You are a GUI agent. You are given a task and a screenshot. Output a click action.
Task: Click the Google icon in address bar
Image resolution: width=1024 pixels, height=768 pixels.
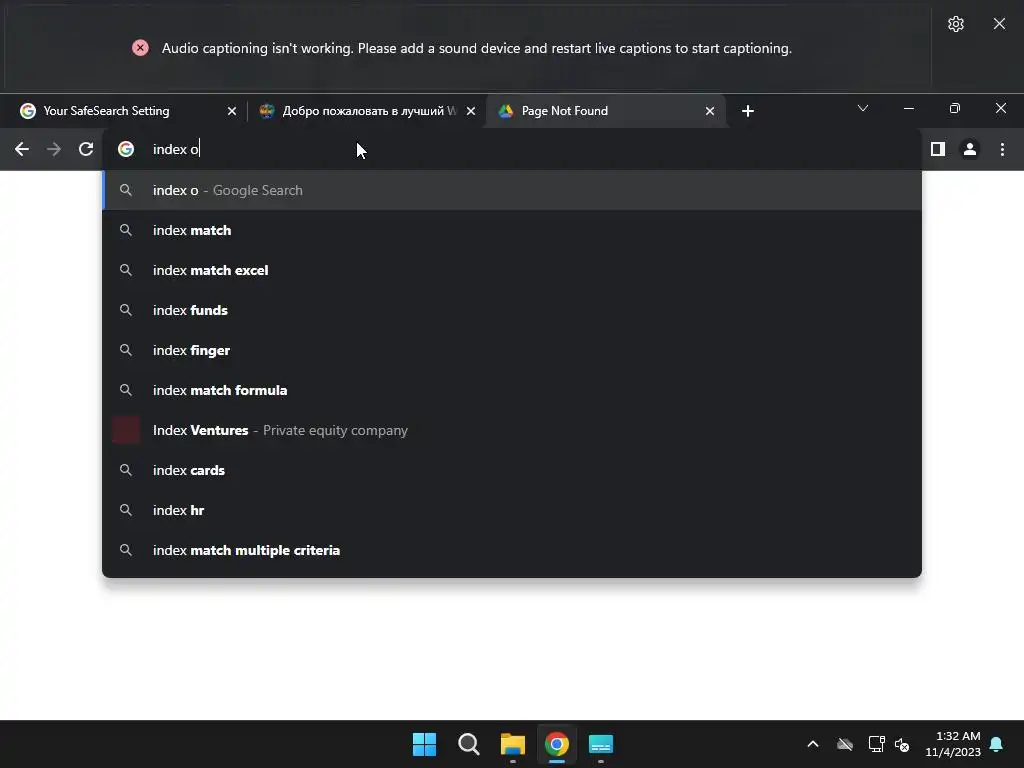tap(126, 149)
